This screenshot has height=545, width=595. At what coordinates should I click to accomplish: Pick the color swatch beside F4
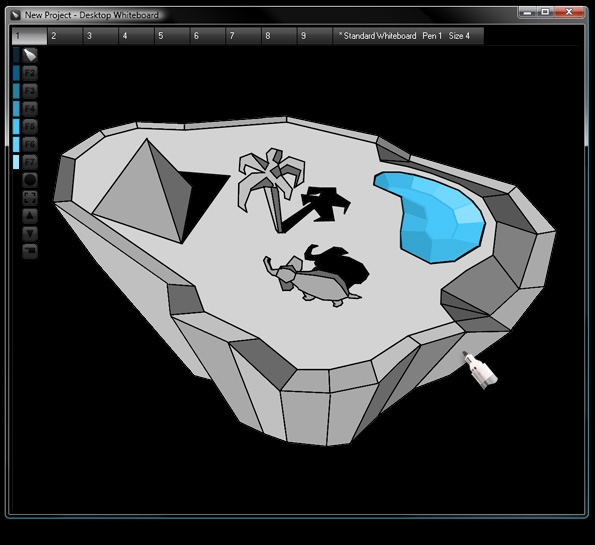(16, 109)
